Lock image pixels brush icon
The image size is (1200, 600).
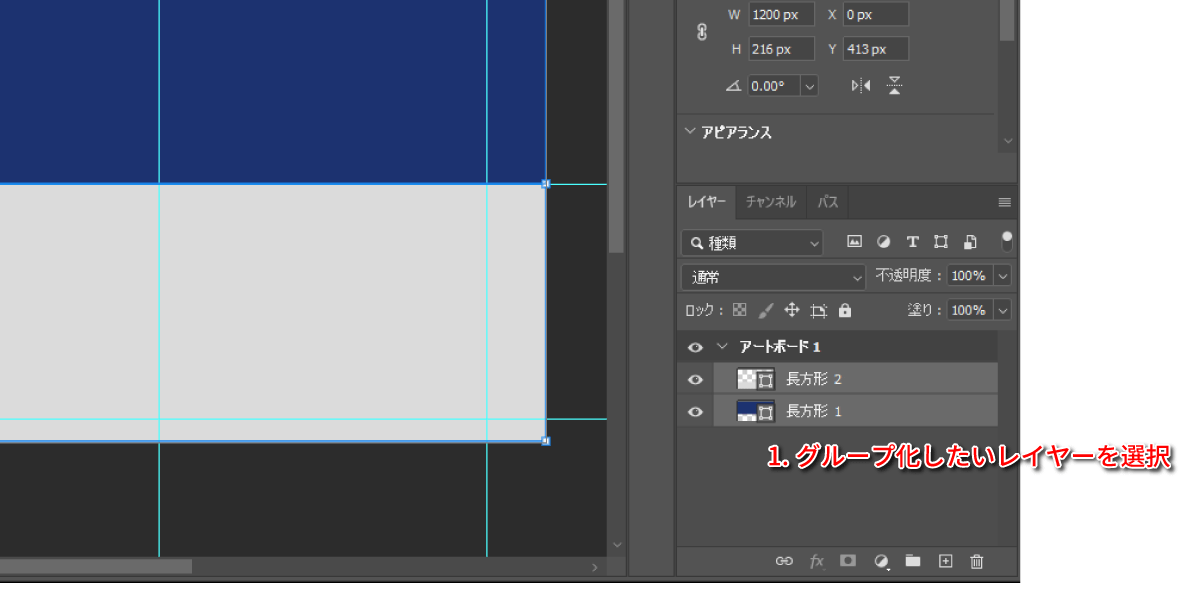(x=766, y=310)
